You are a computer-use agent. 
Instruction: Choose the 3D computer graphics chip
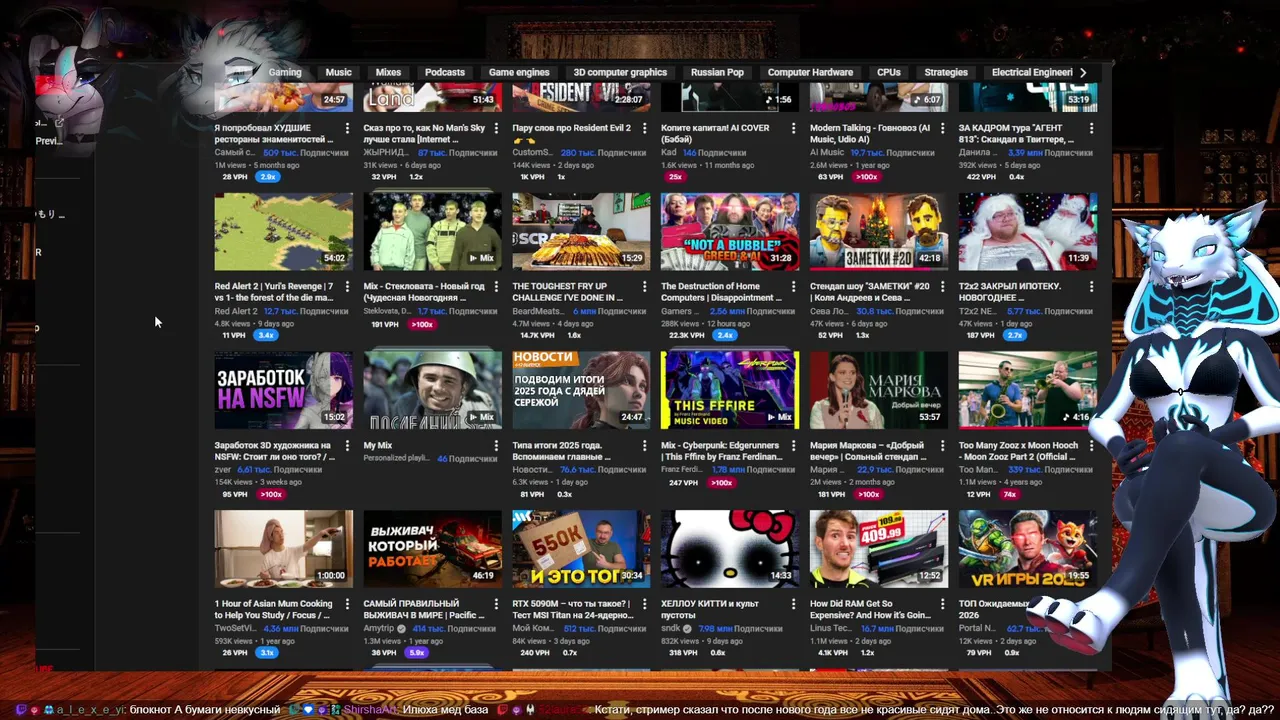620,72
